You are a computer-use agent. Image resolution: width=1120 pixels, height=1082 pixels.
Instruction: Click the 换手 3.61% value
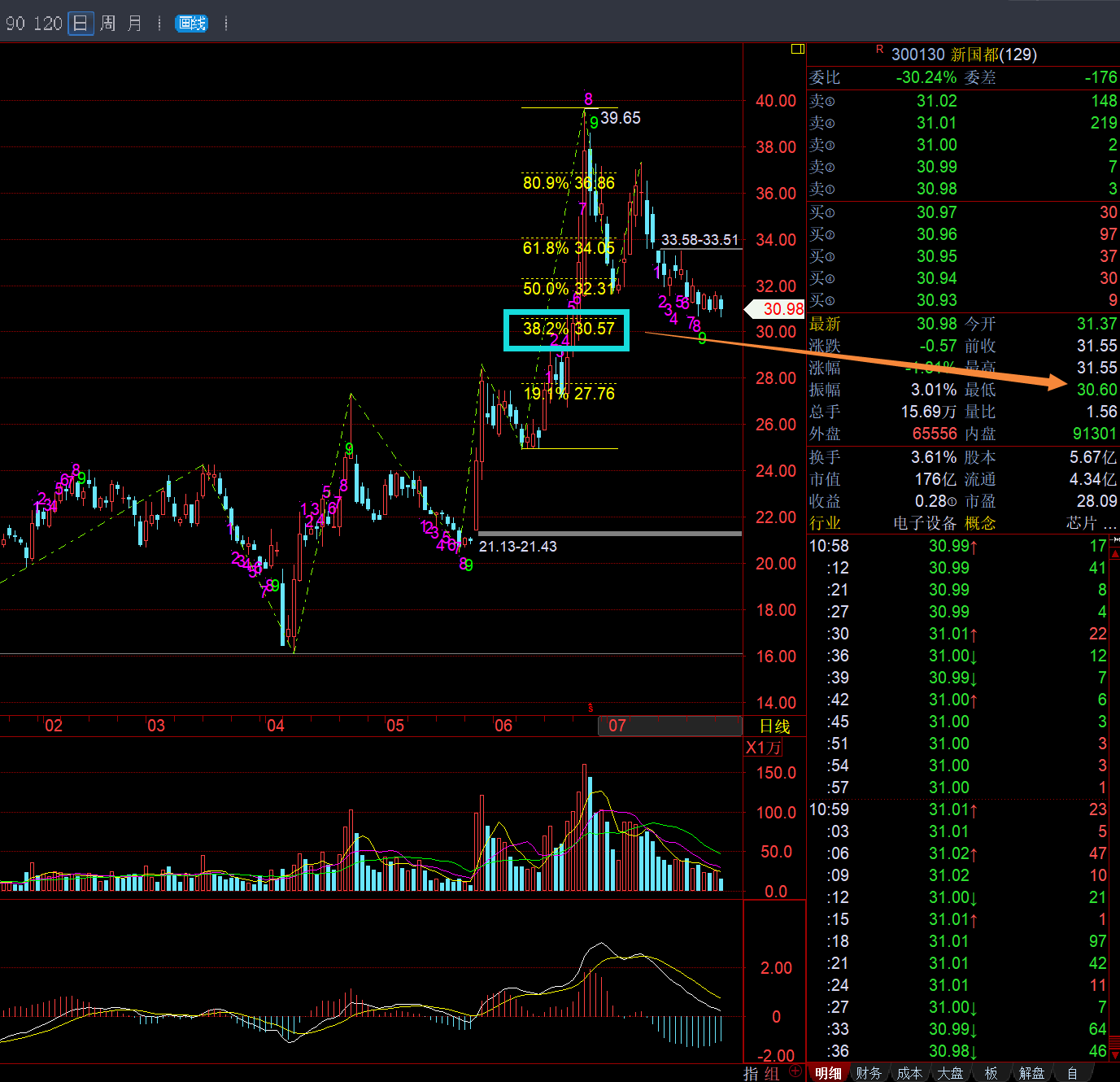click(x=934, y=457)
